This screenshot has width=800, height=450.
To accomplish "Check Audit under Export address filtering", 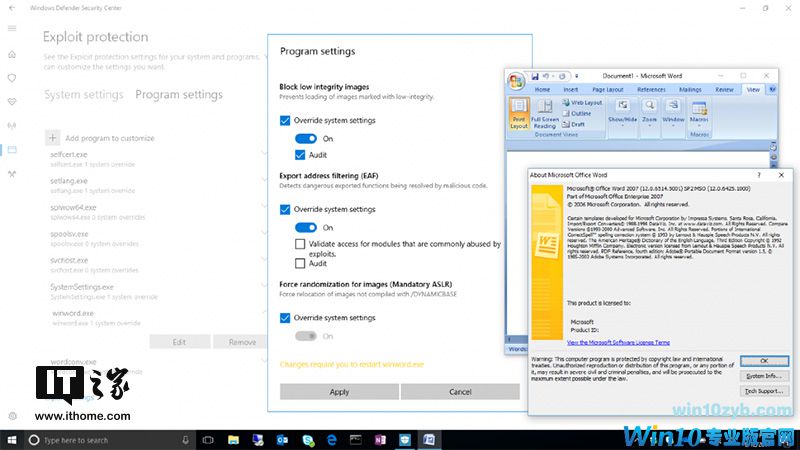I will tap(301, 264).
